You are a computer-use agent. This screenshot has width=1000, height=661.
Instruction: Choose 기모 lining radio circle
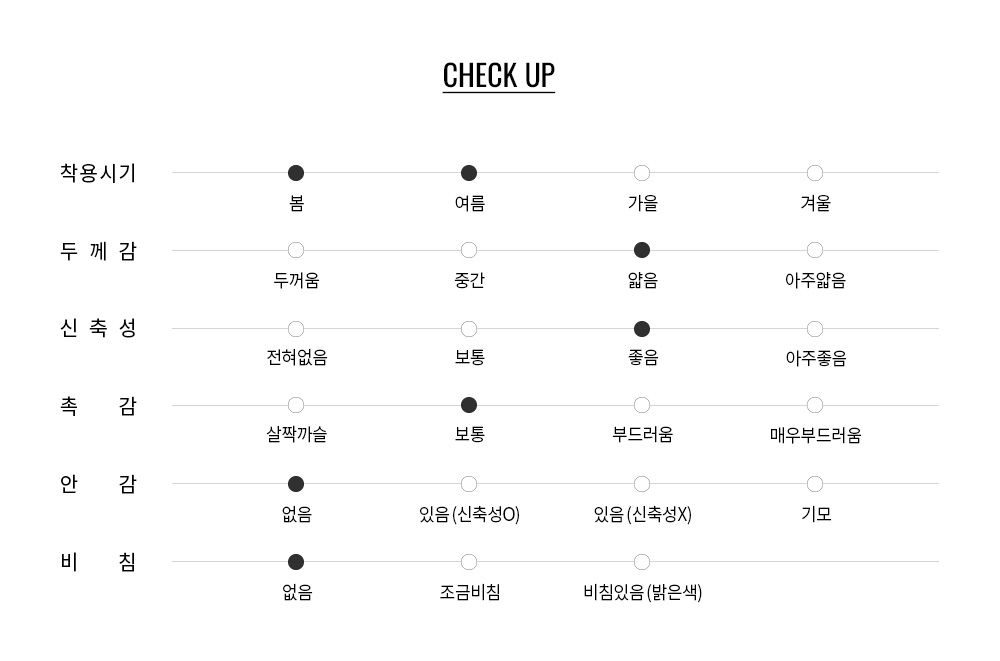click(815, 484)
